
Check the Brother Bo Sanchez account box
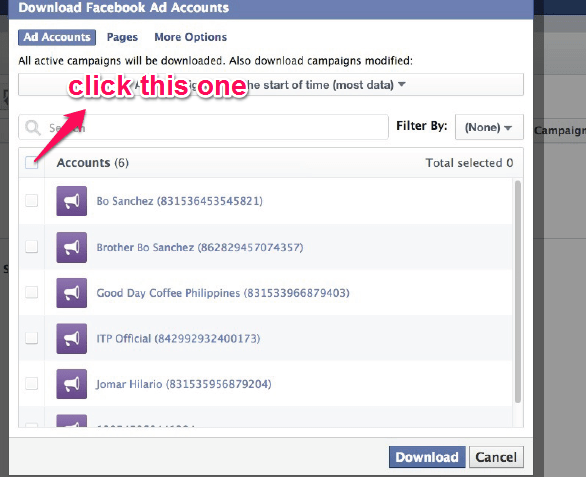coord(31,247)
